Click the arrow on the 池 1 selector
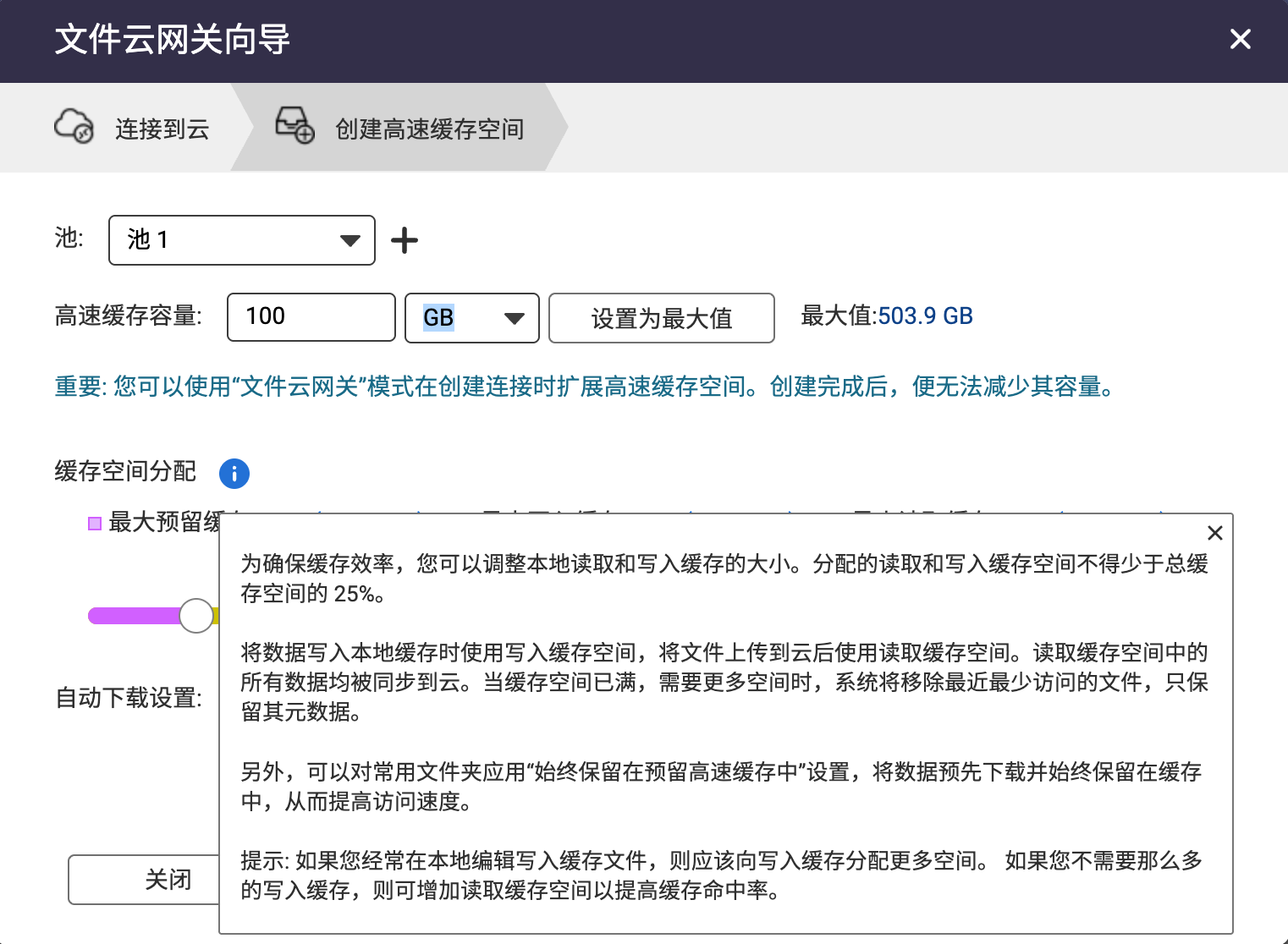Screen dimensions: 1288x944 pos(350,241)
